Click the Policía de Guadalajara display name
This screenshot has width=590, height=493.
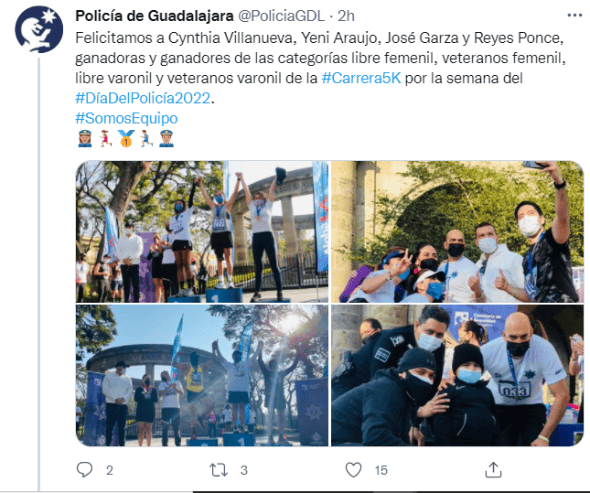(x=154, y=16)
